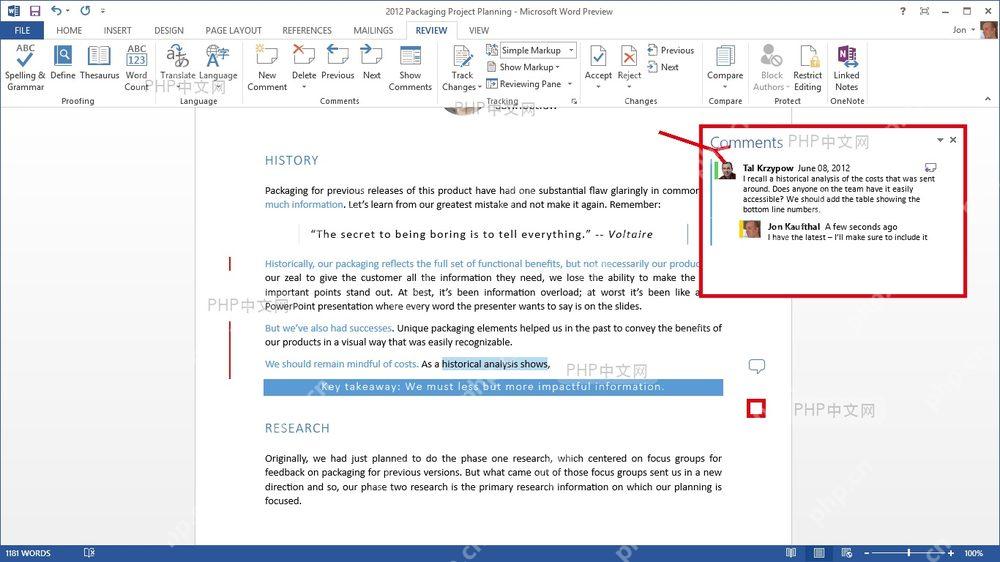This screenshot has height=562, width=1000.
Task: Open Linked Notes in OneNote
Action: tap(846, 68)
